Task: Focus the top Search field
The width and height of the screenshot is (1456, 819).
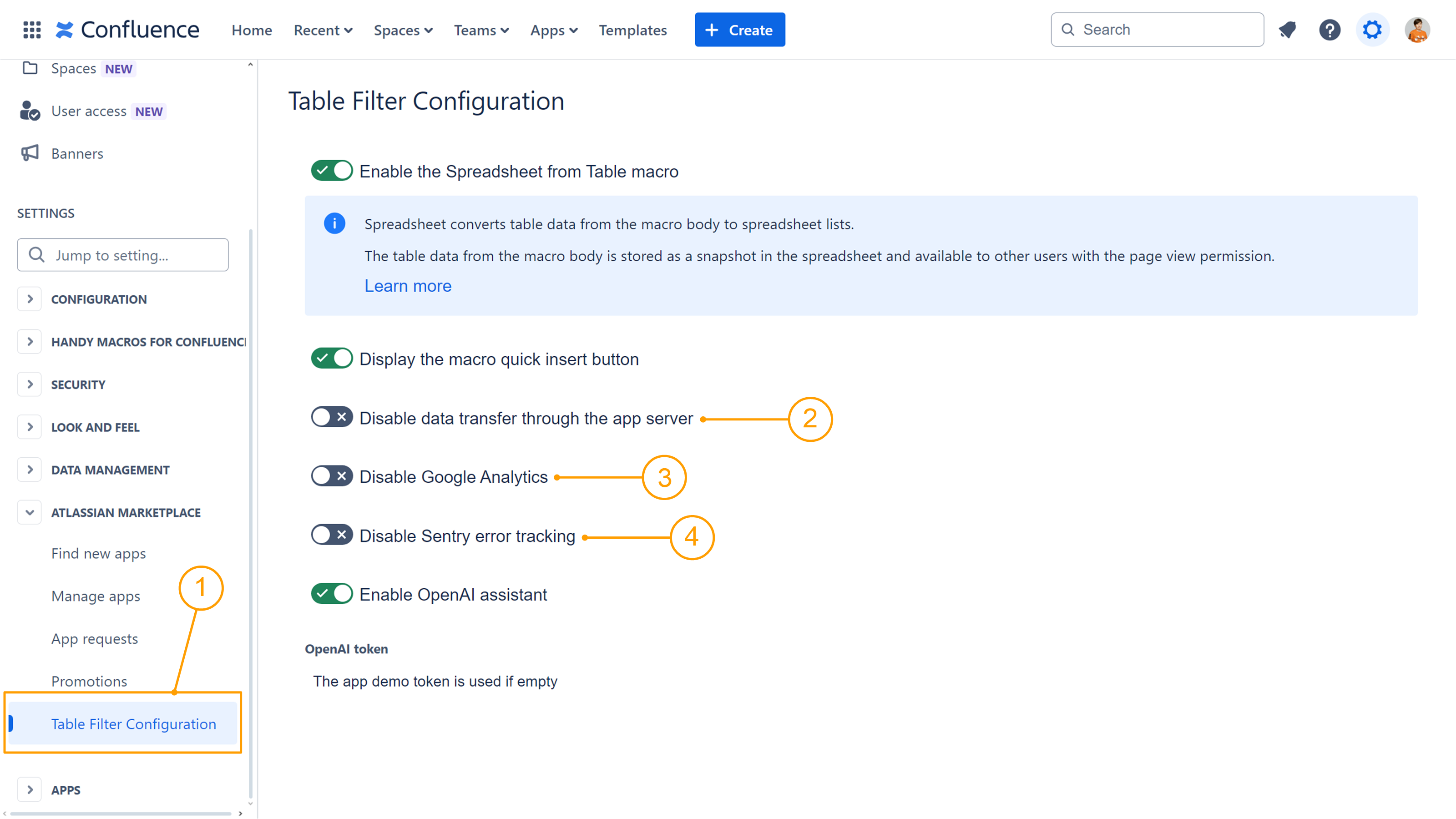Action: point(1157,30)
